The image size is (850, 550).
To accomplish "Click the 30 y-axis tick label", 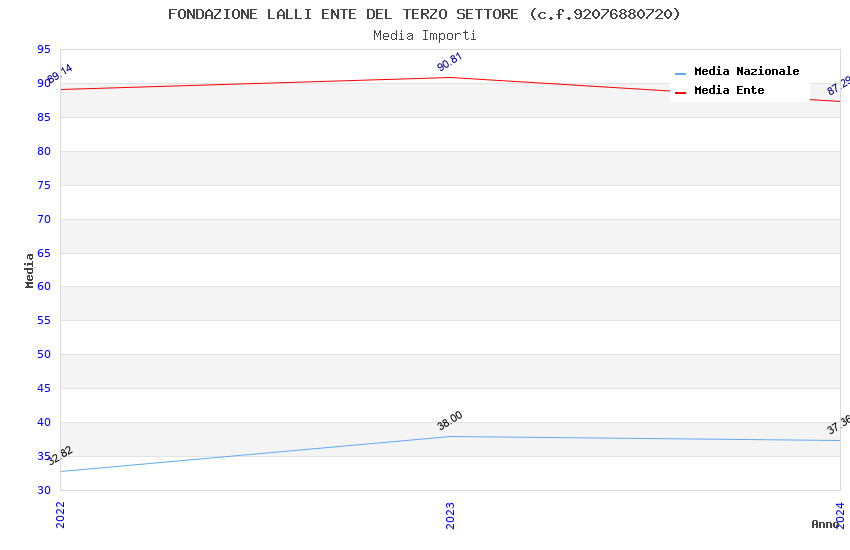I will 44,490.
